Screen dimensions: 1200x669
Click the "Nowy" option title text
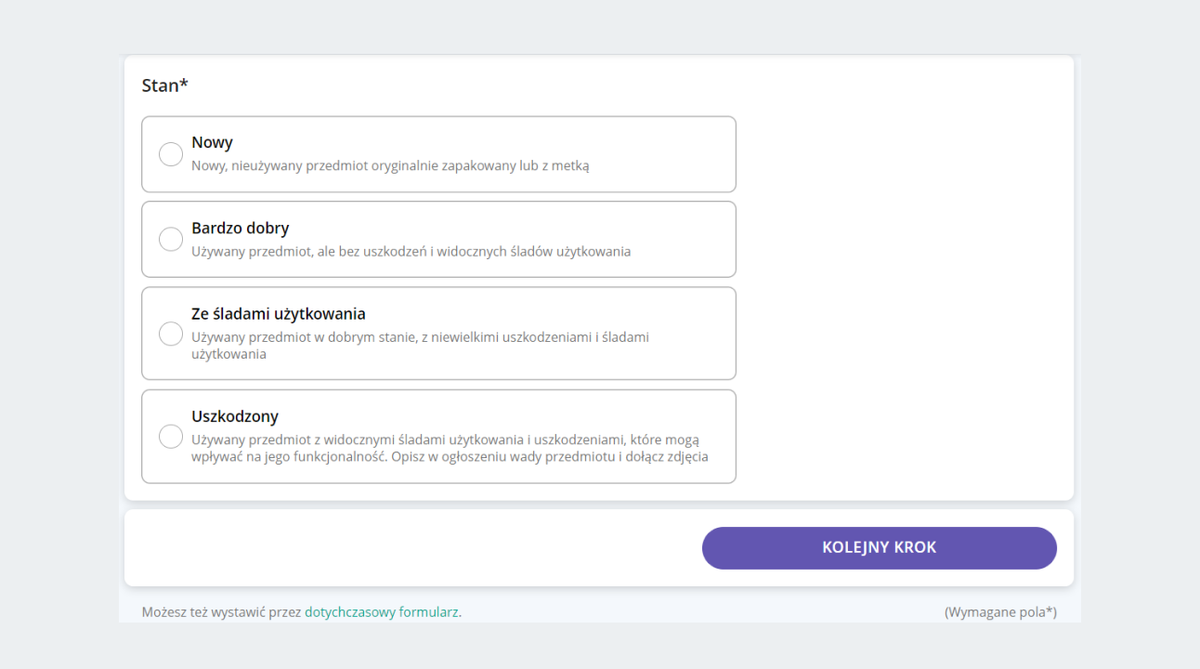point(212,142)
